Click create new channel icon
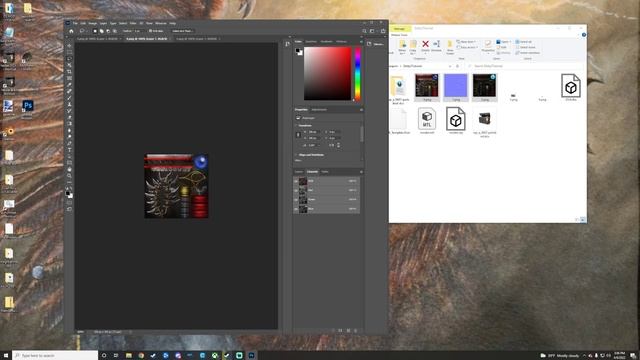Image resolution: width=640 pixels, height=360 pixels. (x=348, y=331)
